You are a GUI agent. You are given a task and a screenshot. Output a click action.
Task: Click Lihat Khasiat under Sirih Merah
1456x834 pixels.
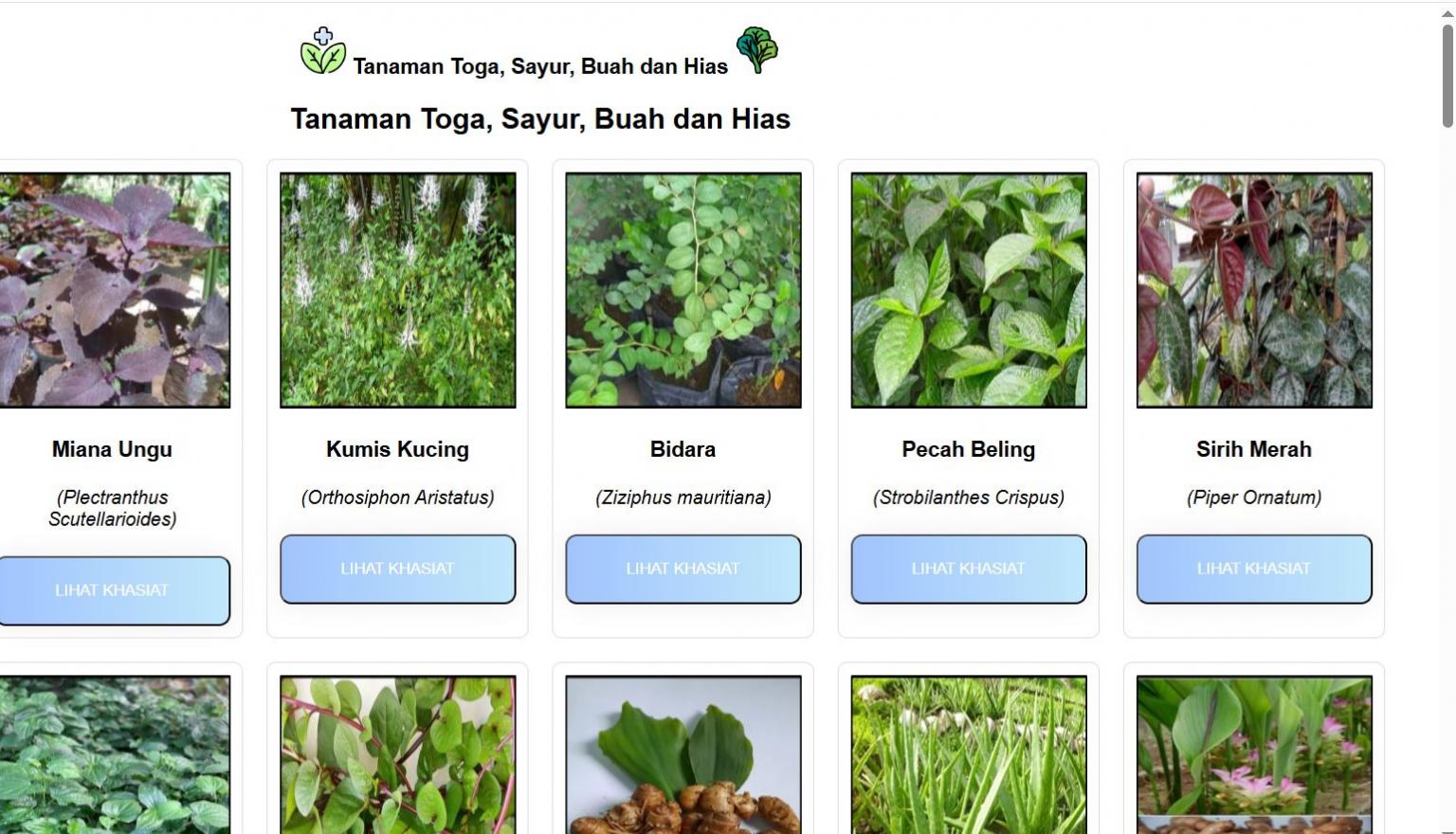coord(1254,569)
